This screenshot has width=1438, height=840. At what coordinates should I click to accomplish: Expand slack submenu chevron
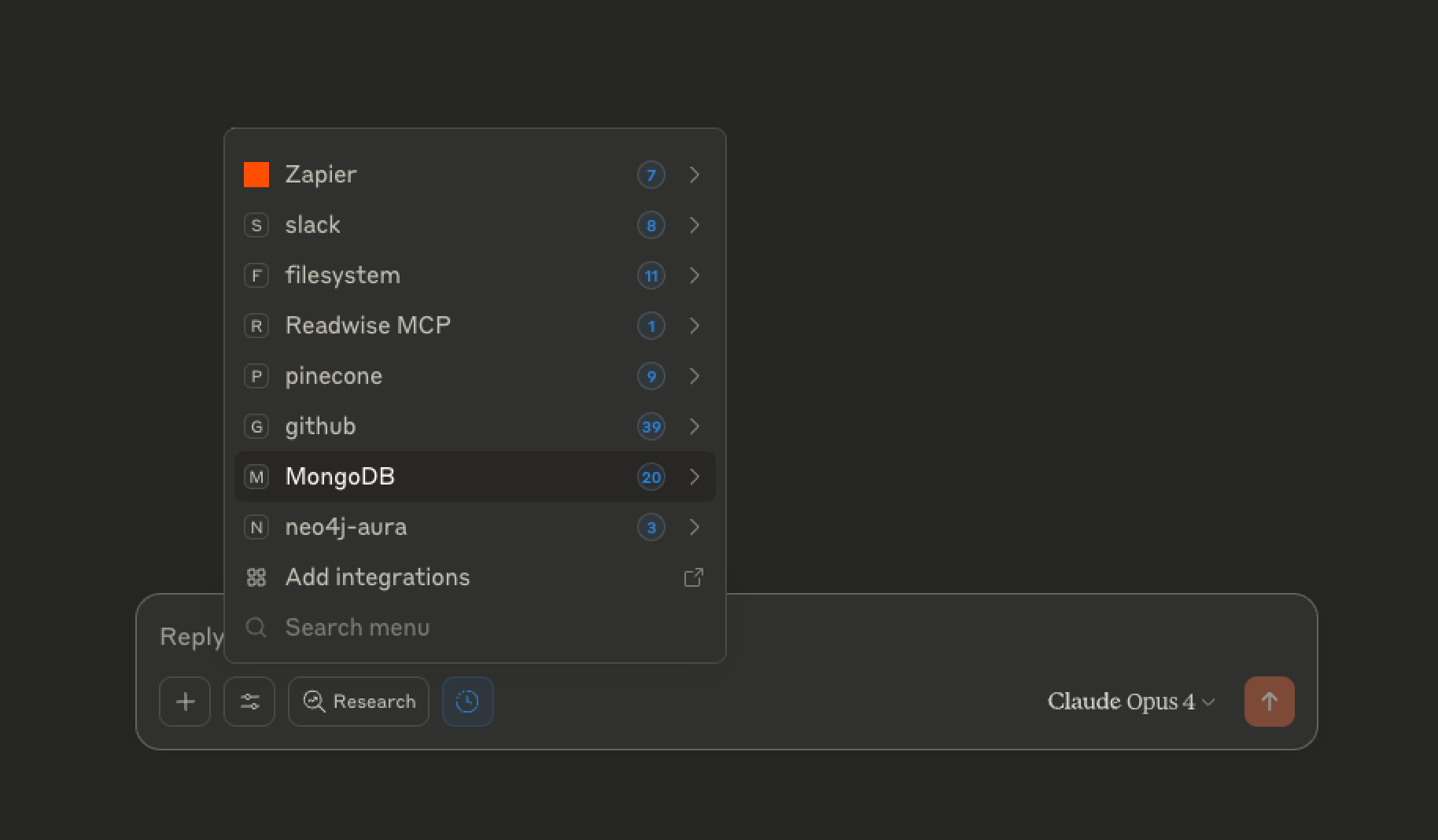point(694,225)
